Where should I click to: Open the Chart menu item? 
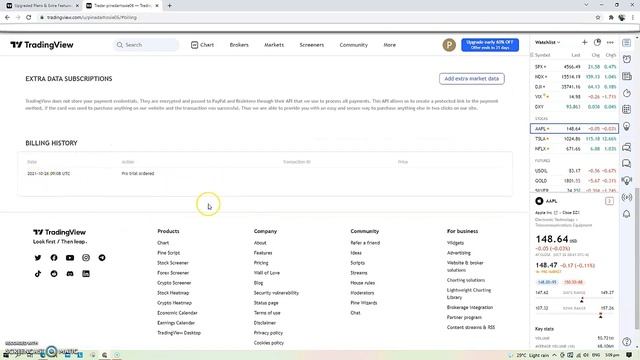coord(202,45)
